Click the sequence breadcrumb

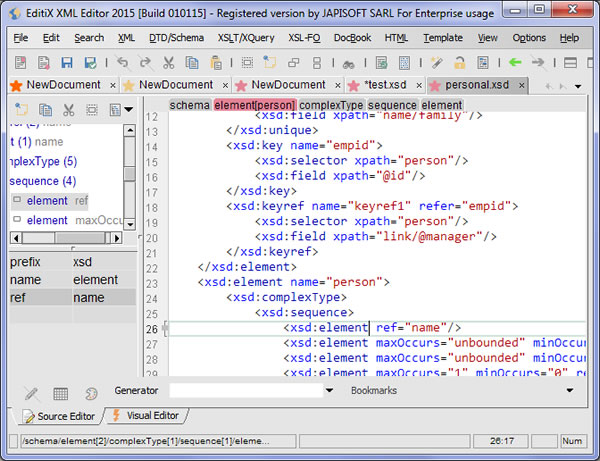392,105
